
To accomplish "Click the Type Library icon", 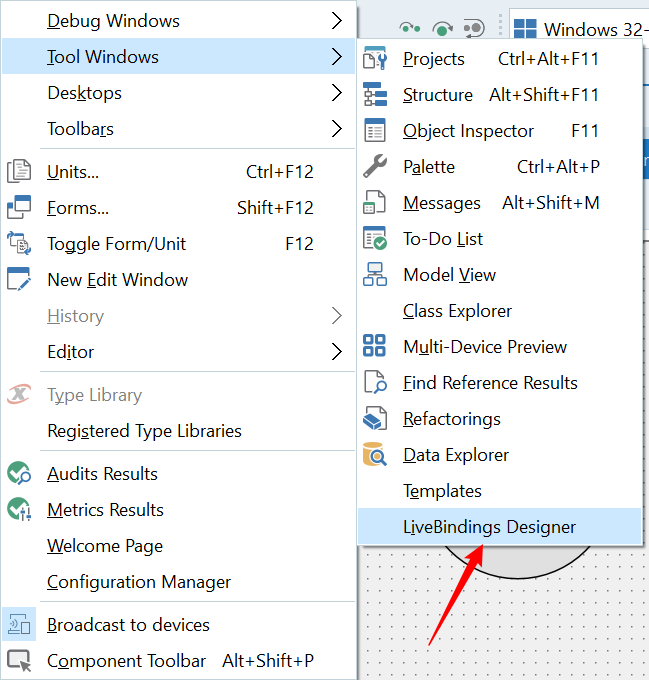I will (19, 394).
